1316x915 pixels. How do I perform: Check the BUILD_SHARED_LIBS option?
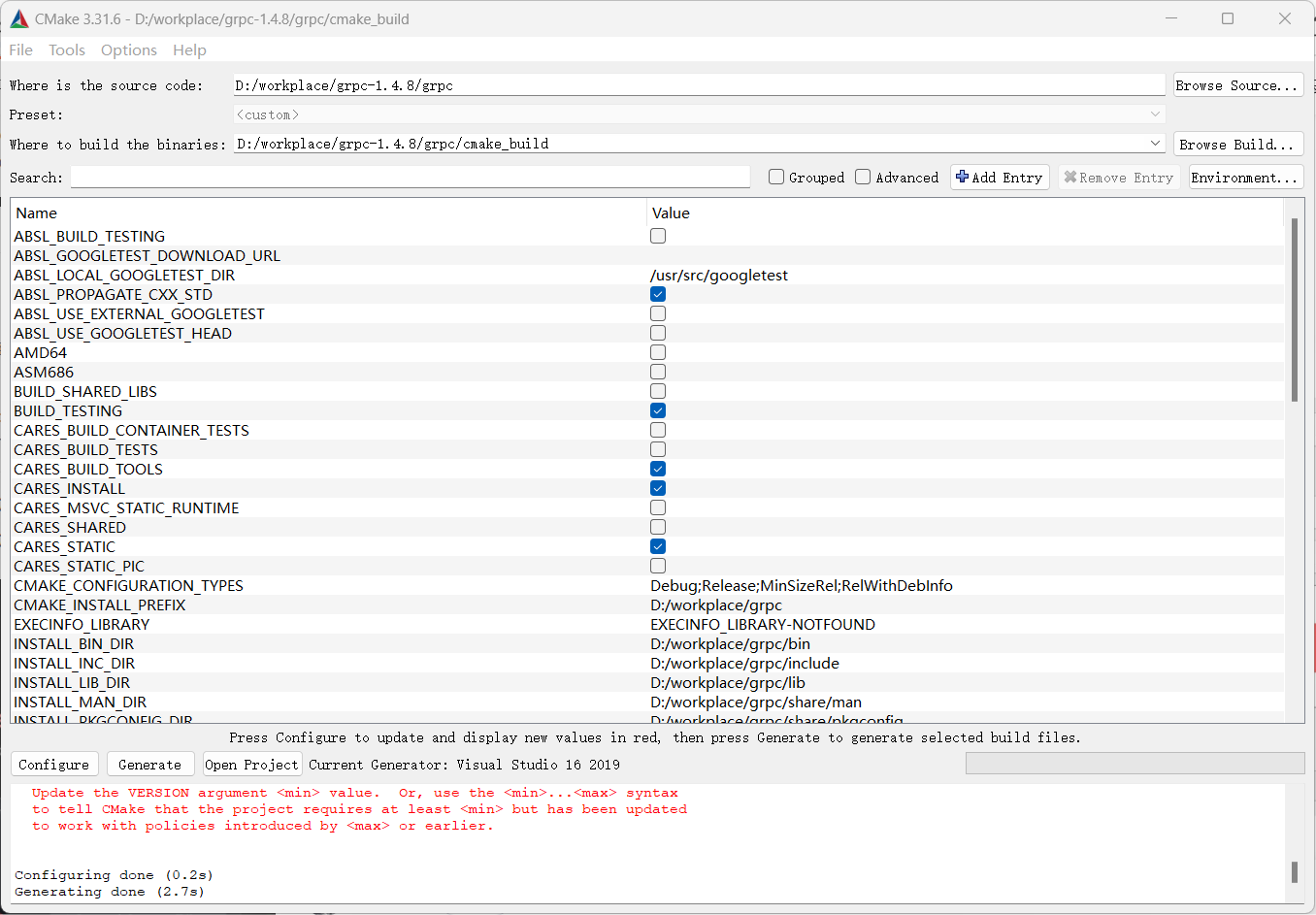pyautogui.click(x=658, y=391)
